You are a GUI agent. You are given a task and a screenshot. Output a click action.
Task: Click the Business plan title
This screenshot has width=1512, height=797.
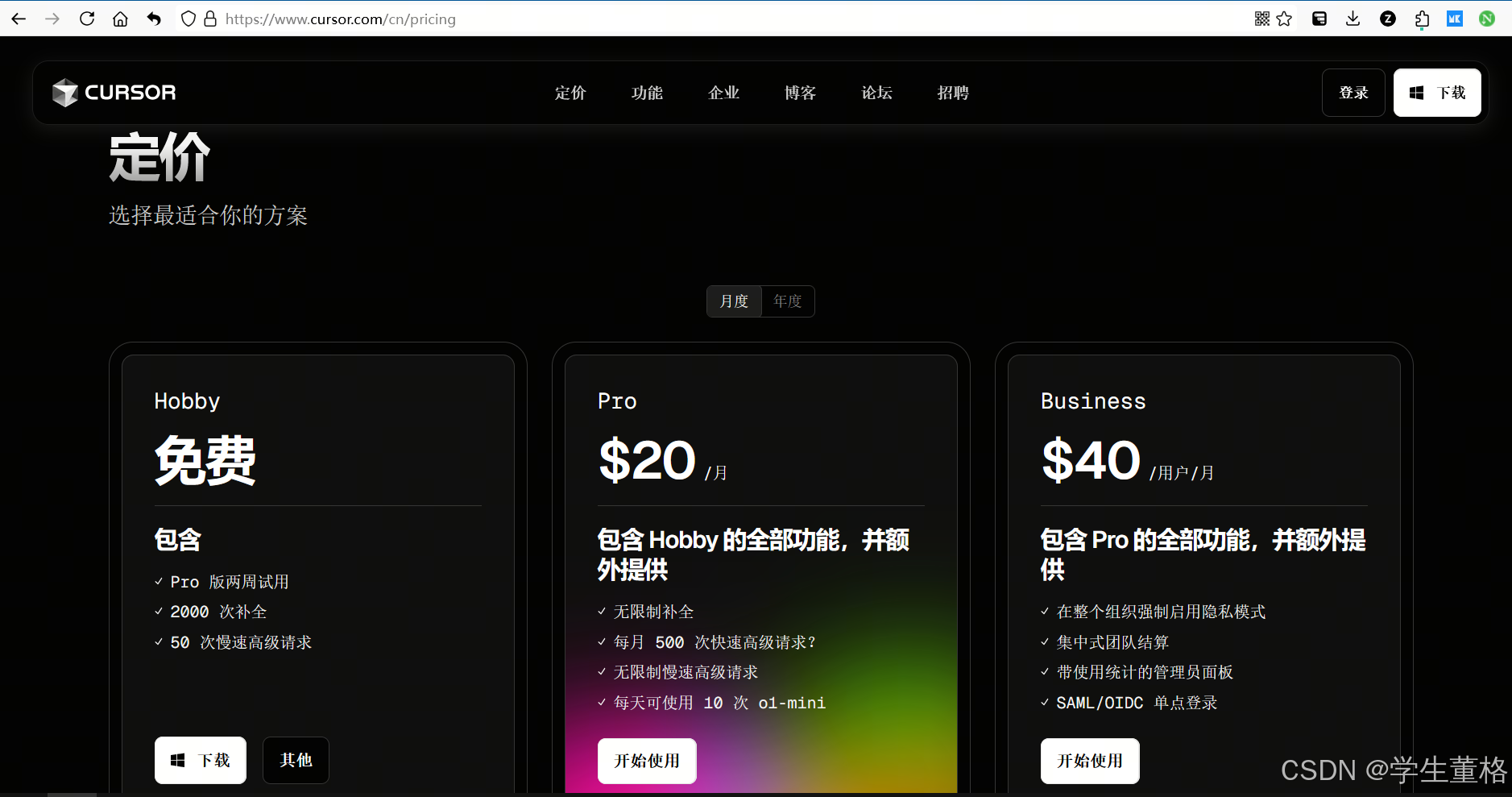1093,401
